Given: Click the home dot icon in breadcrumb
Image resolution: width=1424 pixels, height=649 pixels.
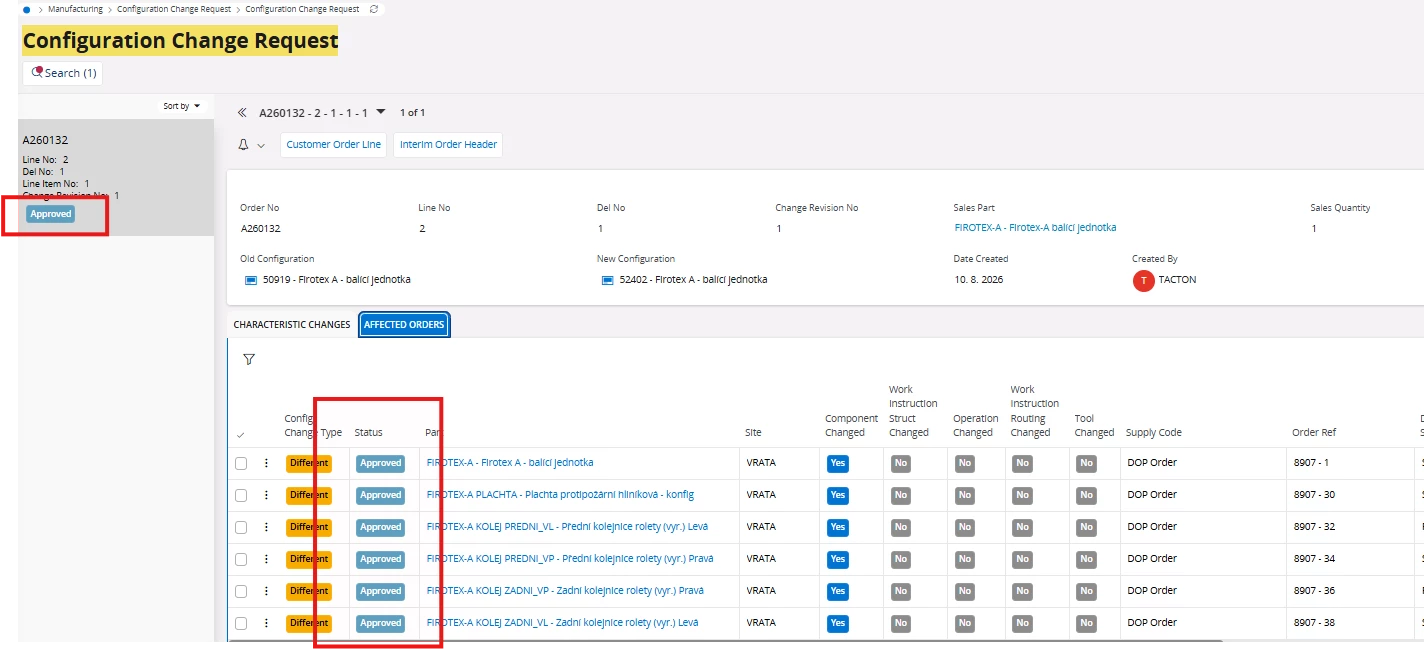Looking at the screenshot, I should click(x=26, y=9).
